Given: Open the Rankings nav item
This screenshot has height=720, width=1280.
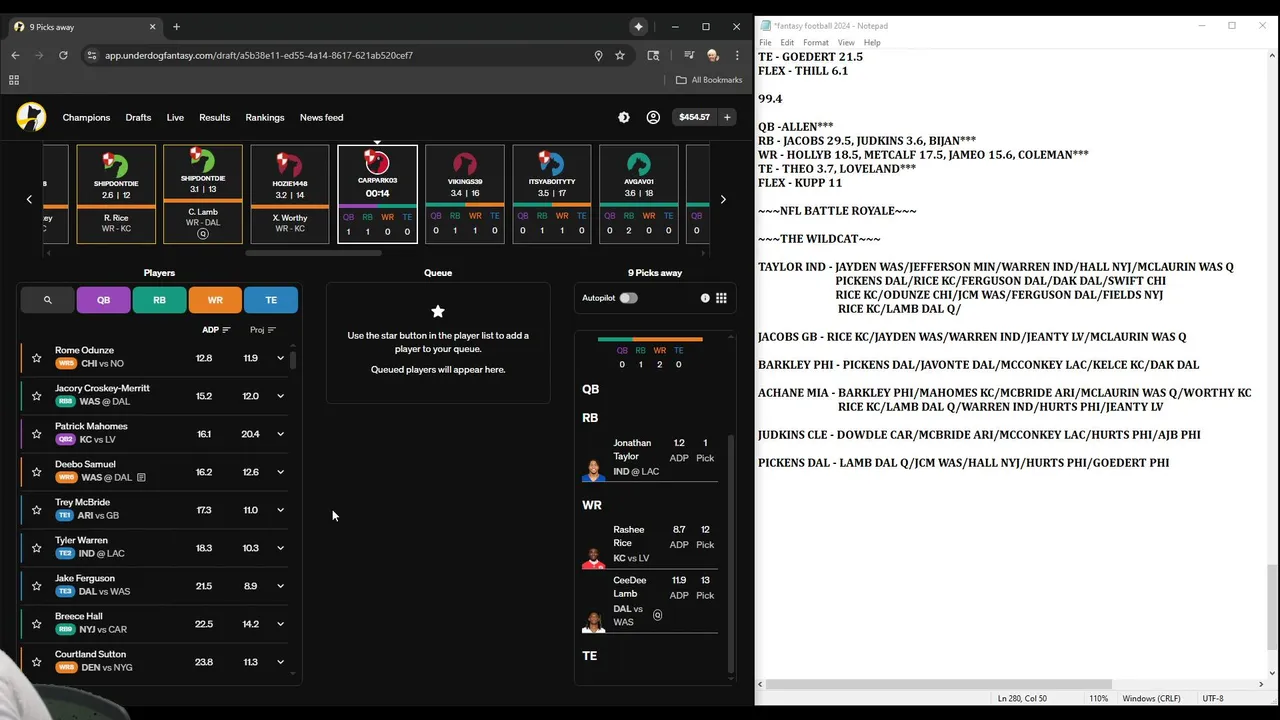Looking at the screenshot, I should [265, 117].
